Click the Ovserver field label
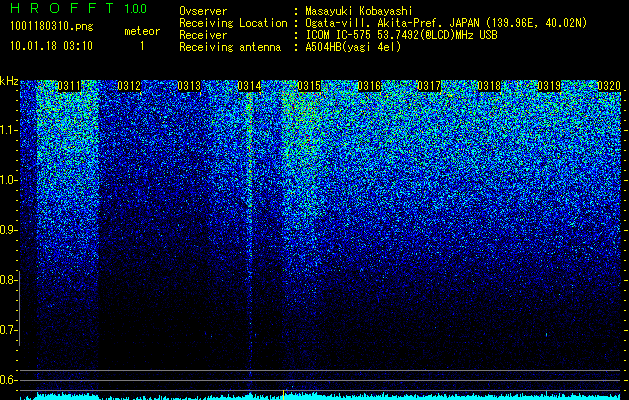 [x=203, y=11]
